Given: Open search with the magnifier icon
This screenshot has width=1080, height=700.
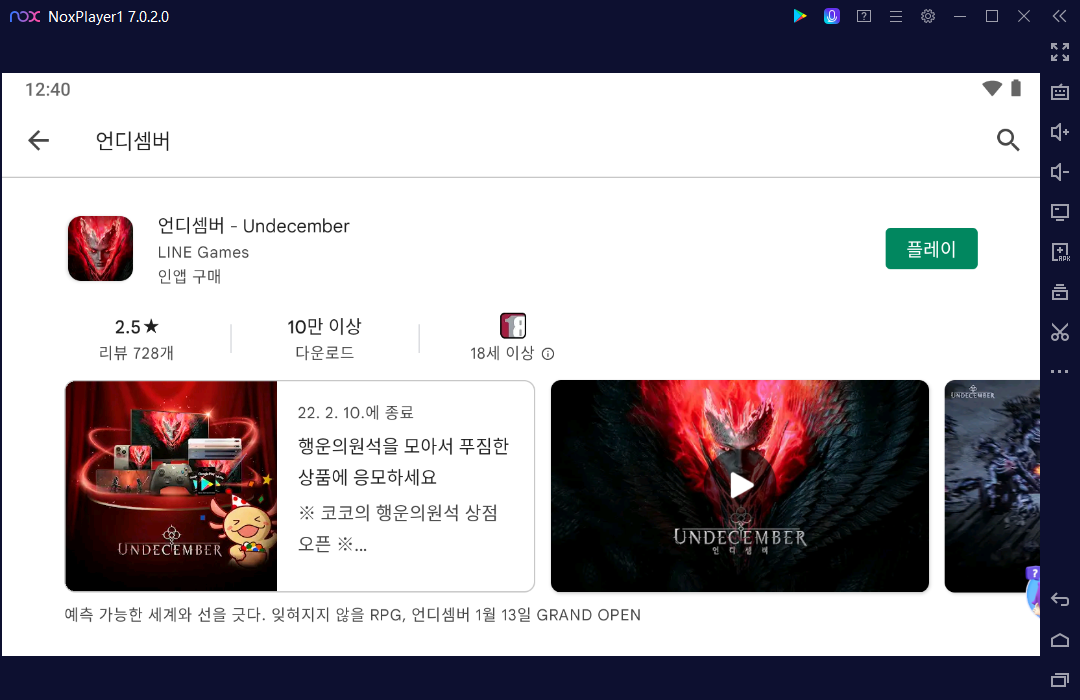Looking at the screenshot, I should pyautogui.click(x=1008, y=140).
